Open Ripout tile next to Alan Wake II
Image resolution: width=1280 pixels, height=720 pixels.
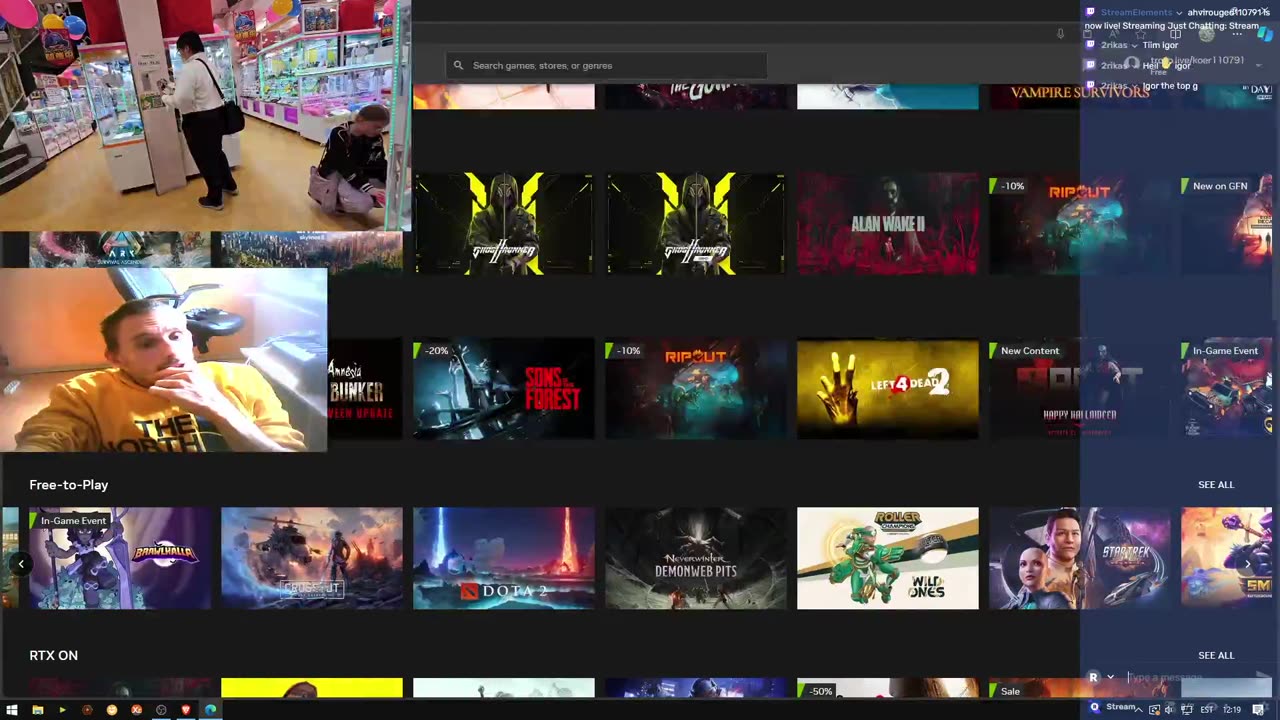click(x=1080, y=224)
